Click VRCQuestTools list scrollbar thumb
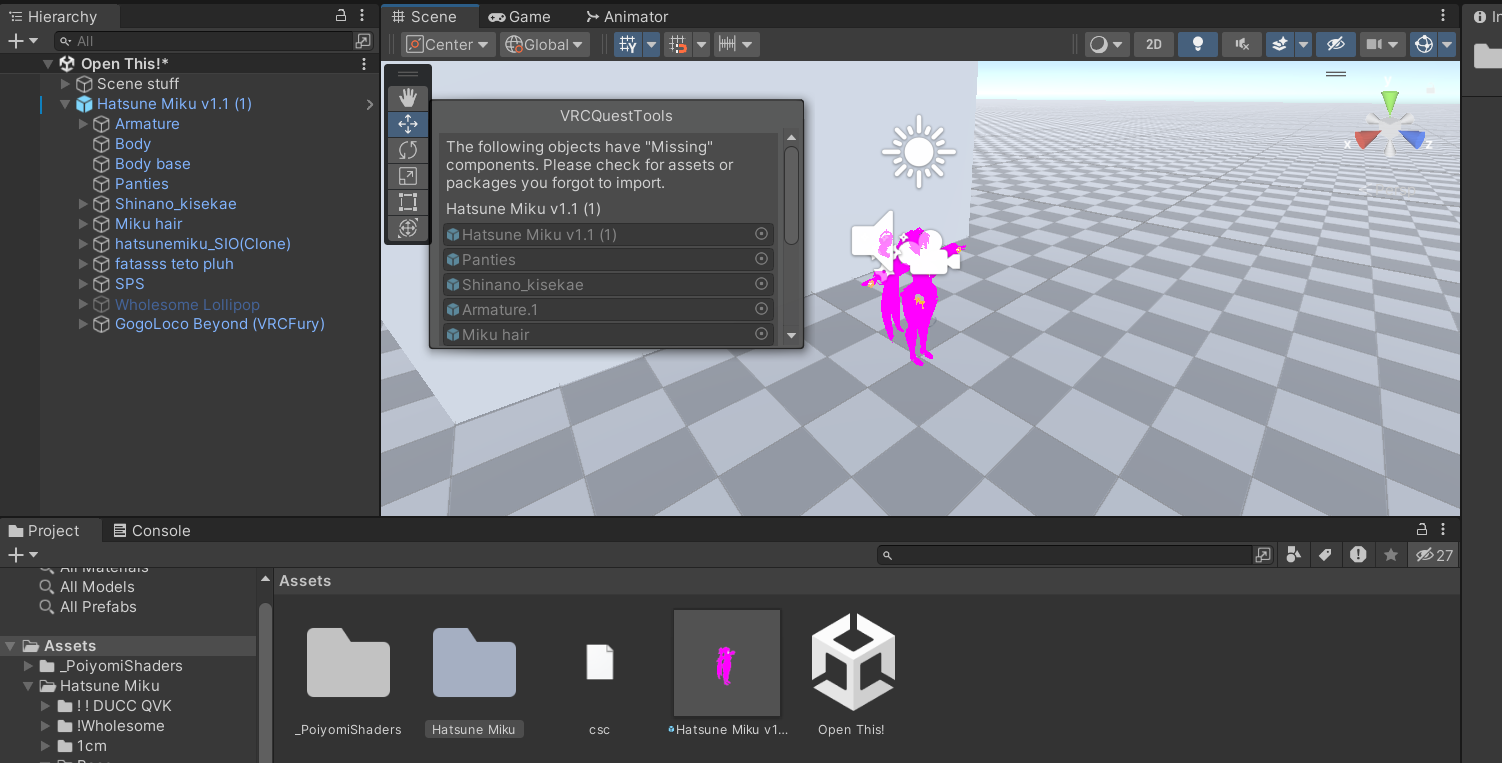Image resolution: width=1502 pixels, height=763 pixels. (791, 195)
